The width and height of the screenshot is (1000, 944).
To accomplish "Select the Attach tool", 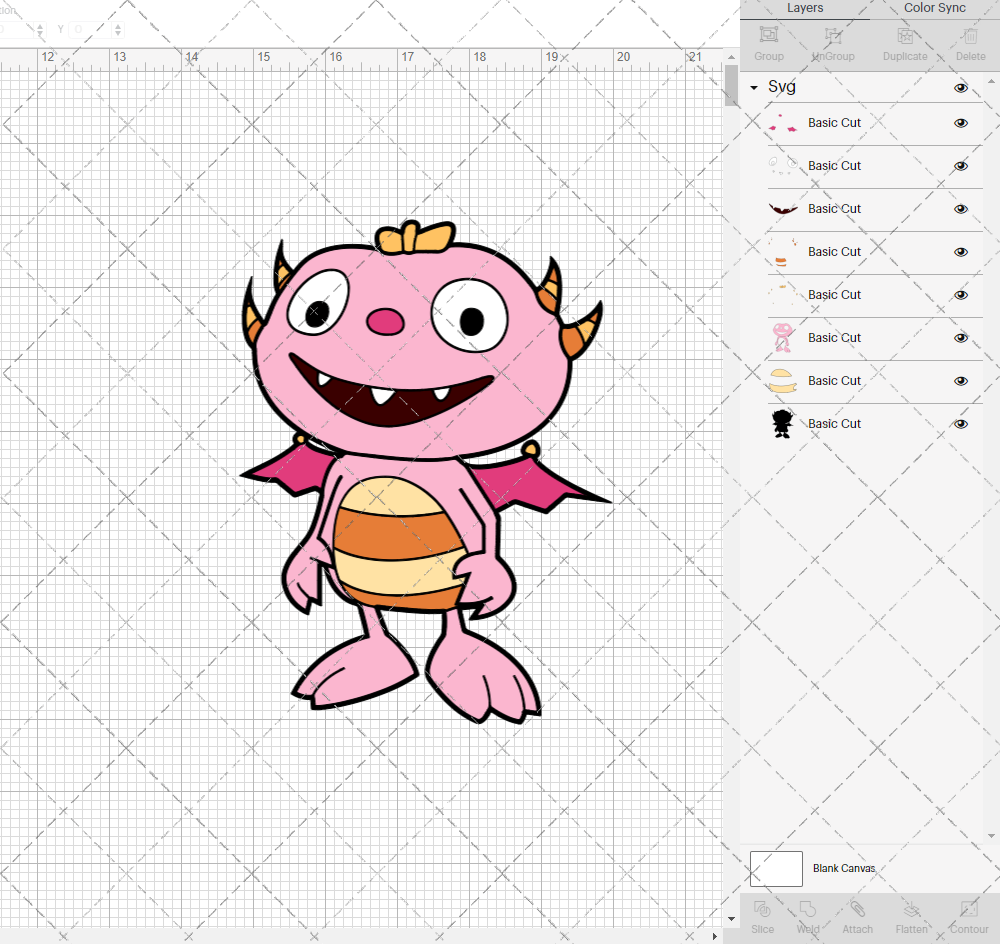I will pyautogui.click(x=857, y=917).
